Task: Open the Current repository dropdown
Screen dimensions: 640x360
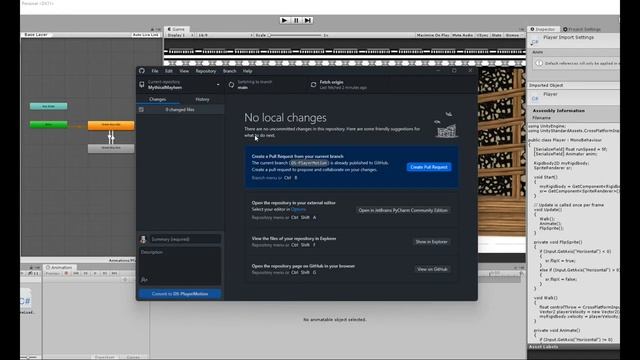Action: [x=181, y=84]
